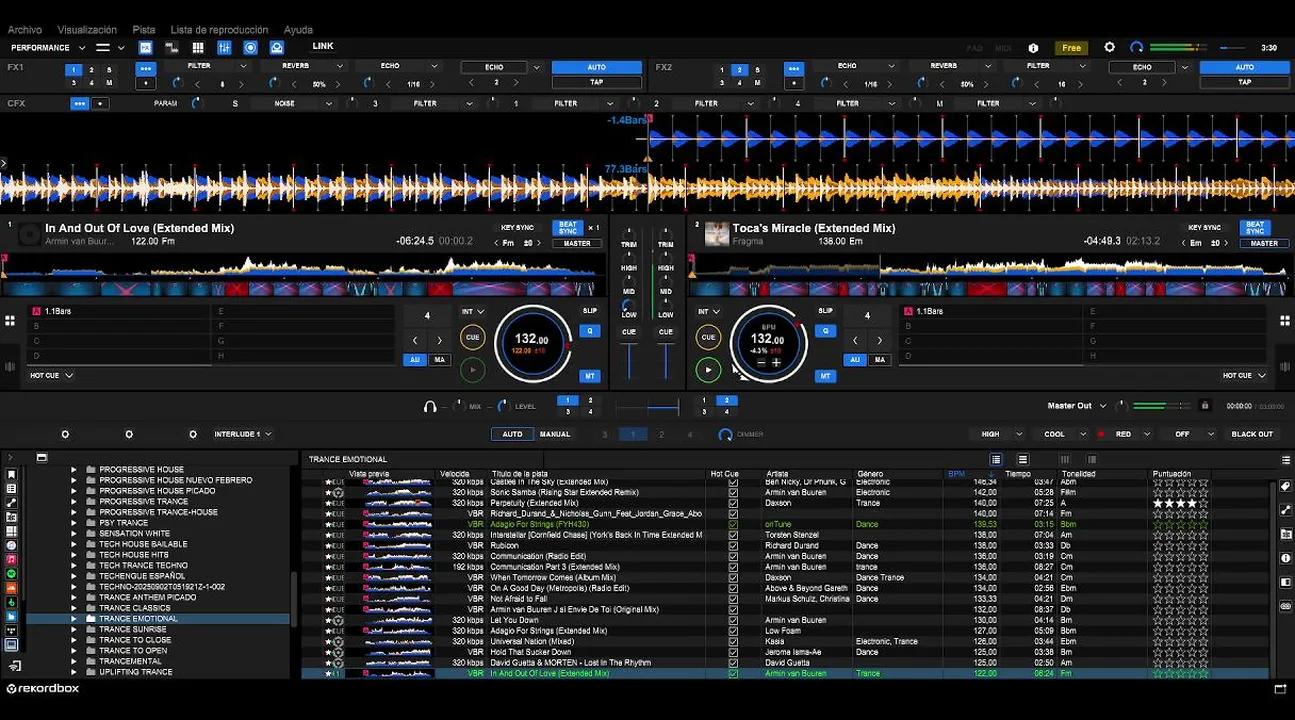Expand the PSY TRANCE folder
Screen dimensions: 1295x720
tap(74, 522)
